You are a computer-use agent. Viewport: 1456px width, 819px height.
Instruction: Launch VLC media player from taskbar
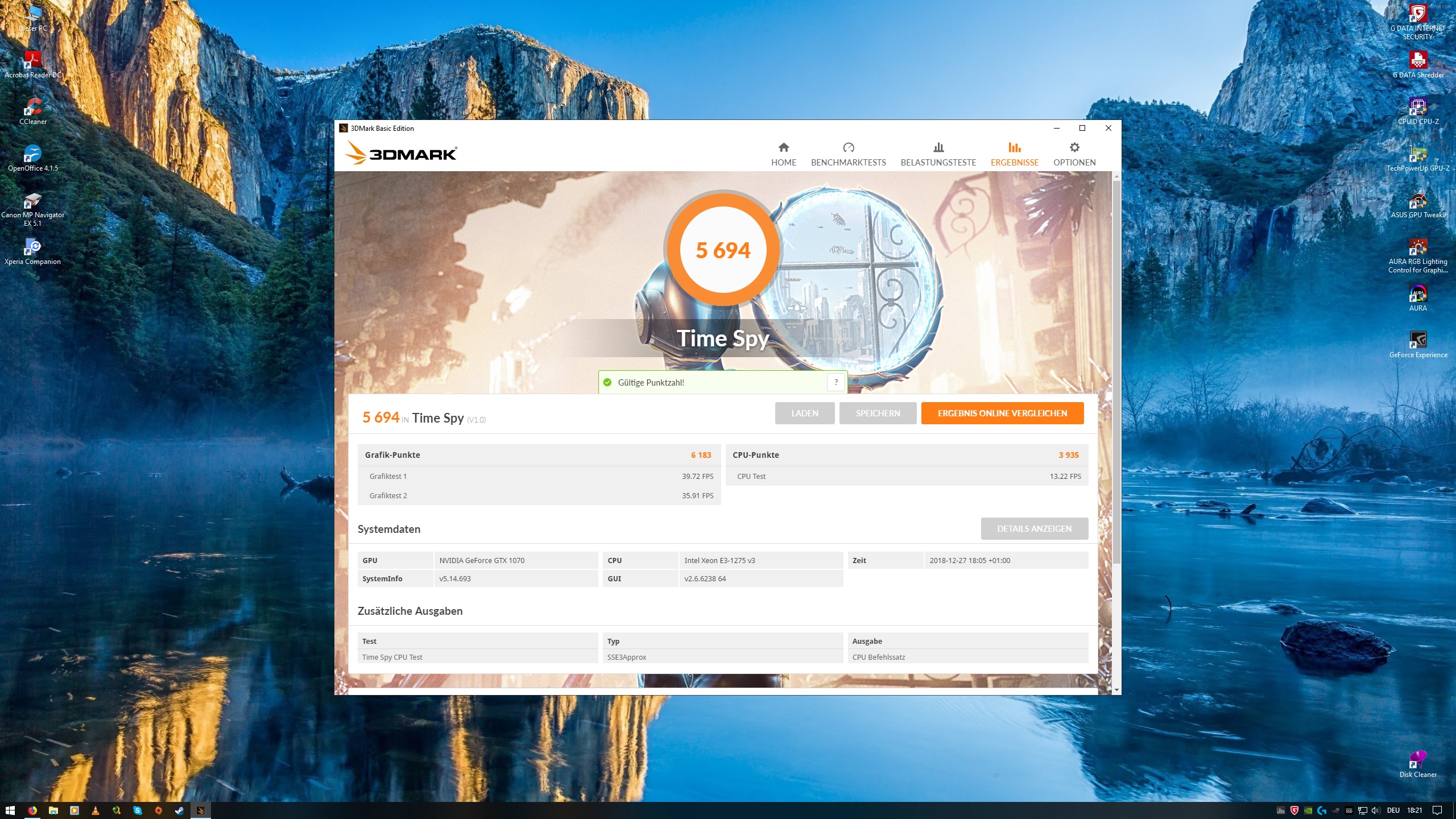pos(96,810)
